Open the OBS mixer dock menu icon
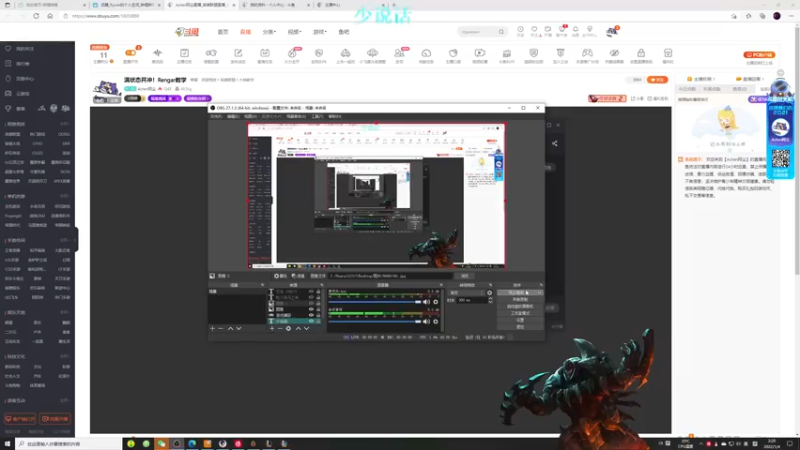Viewport: 800px width, 450px height. (x=441, y=285)
